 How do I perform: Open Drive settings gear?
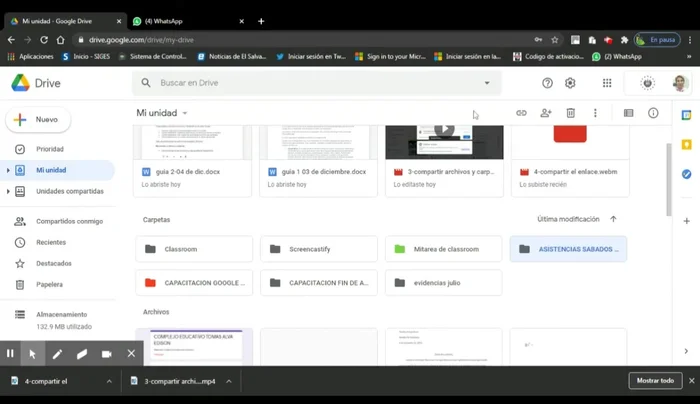pyautogui.click(x=570, y=83)
